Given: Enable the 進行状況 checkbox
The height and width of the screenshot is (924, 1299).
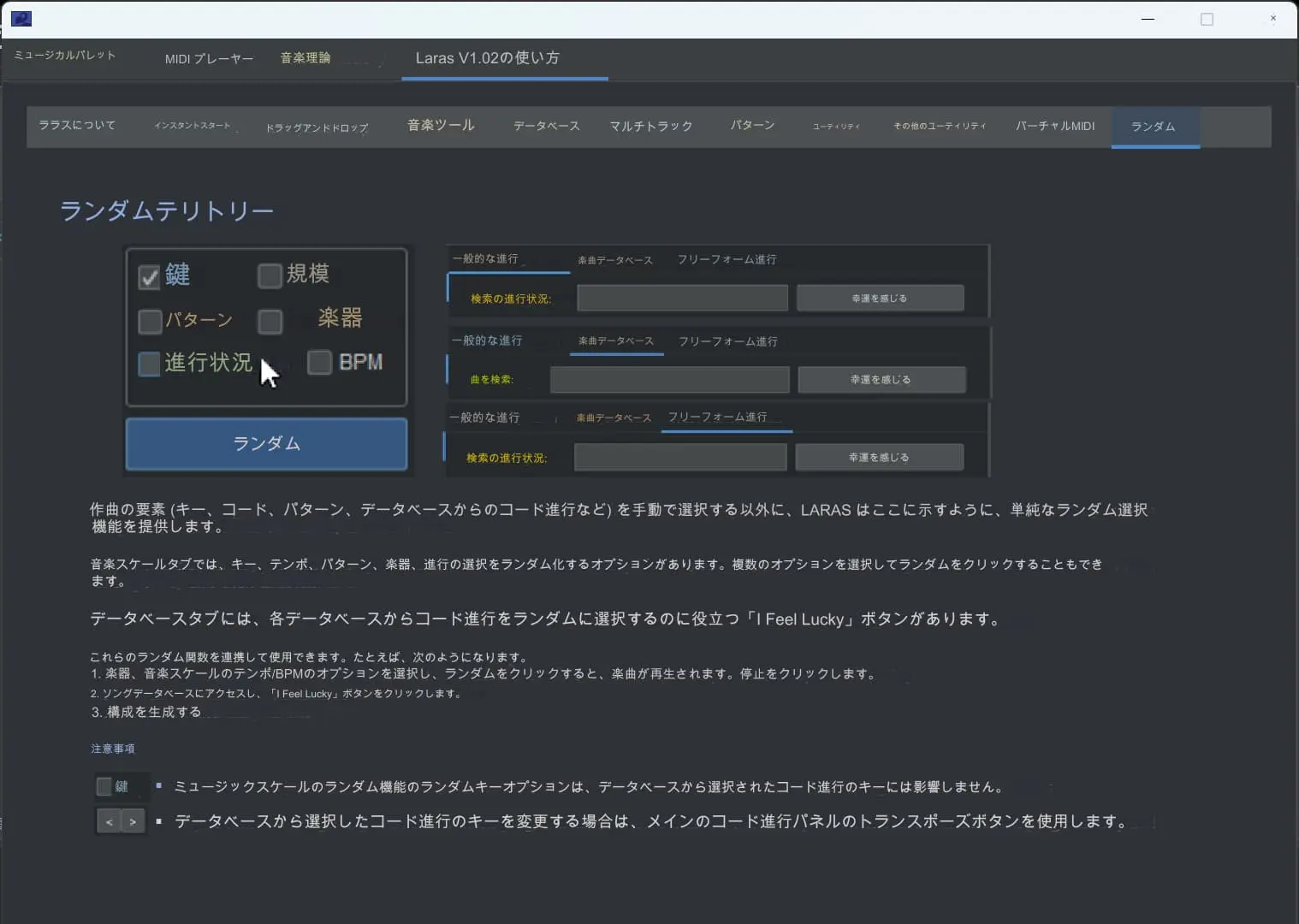Looking at the screenshot, I should coord(149,364).
